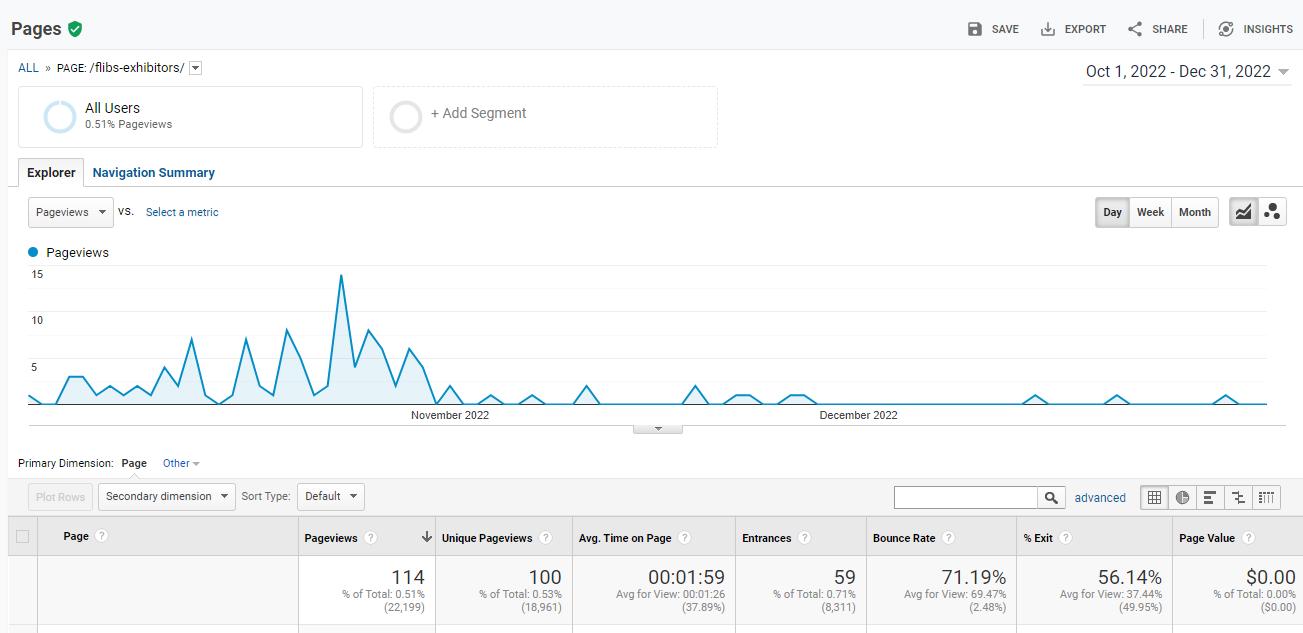Screen dimensions: 1303x633
Task: Click the advanced filter link
Action: click(x=1100, y=497)
